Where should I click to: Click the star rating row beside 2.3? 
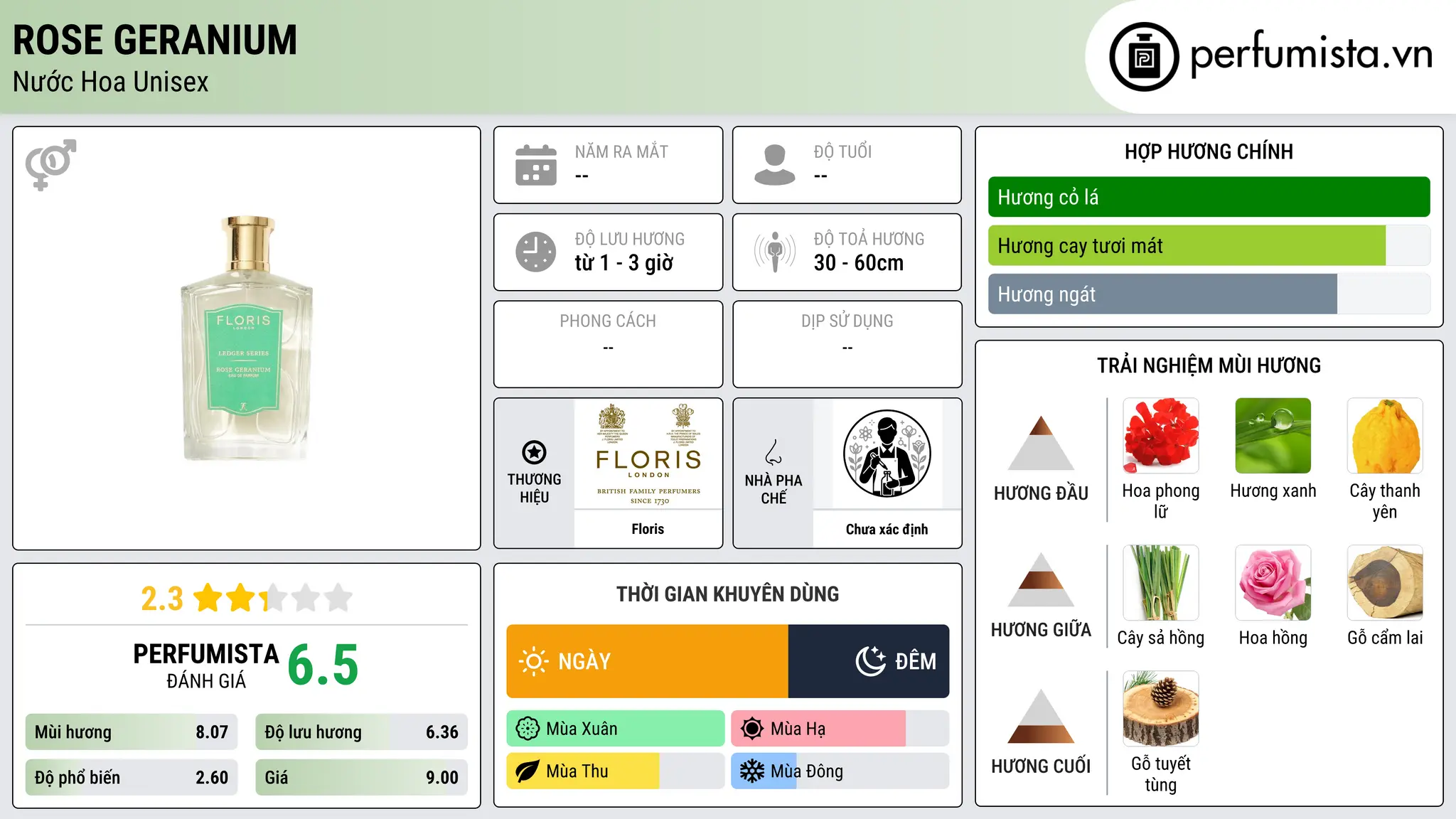pyautogui.click(x=273, y=598)
